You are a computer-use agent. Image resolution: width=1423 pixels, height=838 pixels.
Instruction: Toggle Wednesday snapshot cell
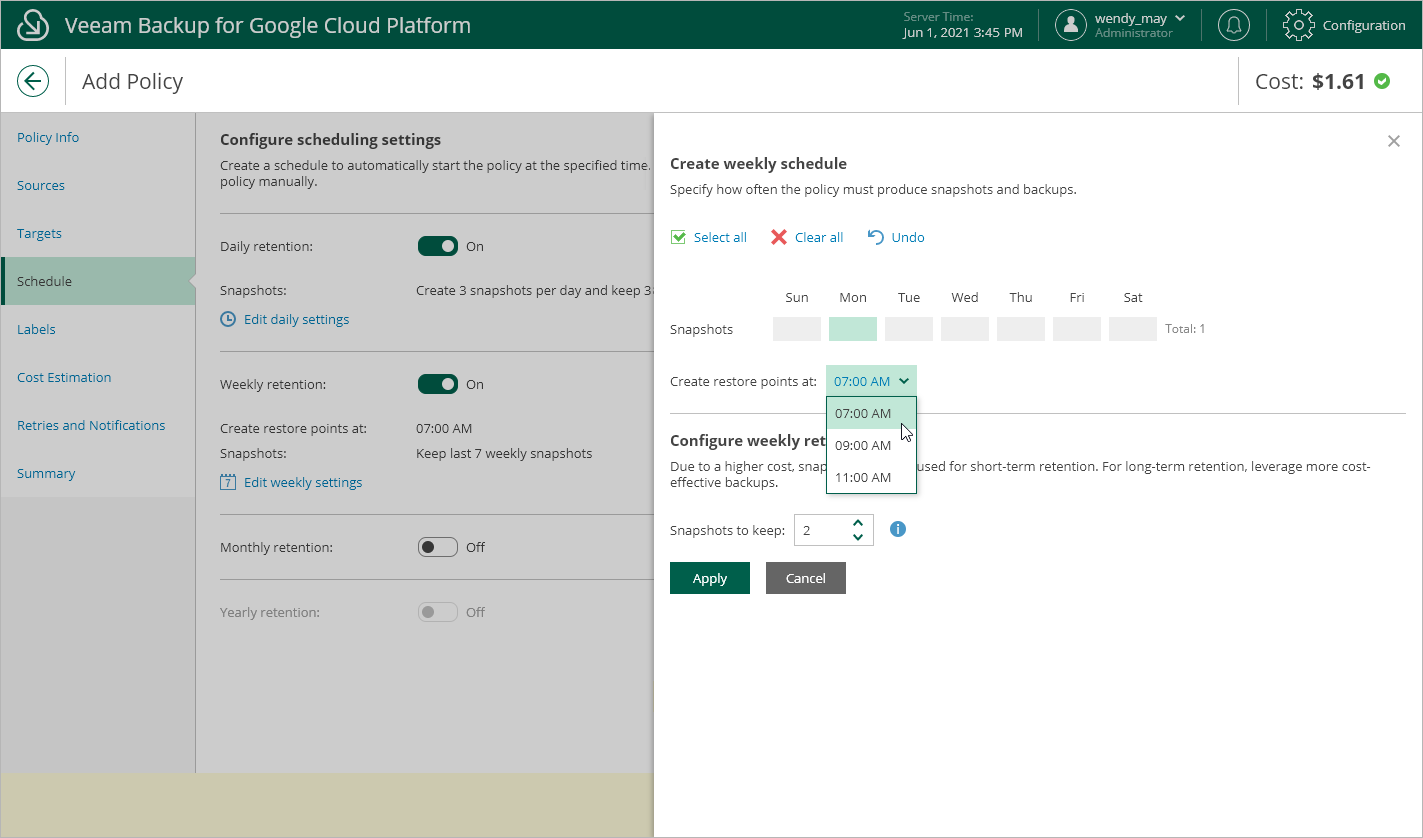pyautogui.click(x=965, y=329)
